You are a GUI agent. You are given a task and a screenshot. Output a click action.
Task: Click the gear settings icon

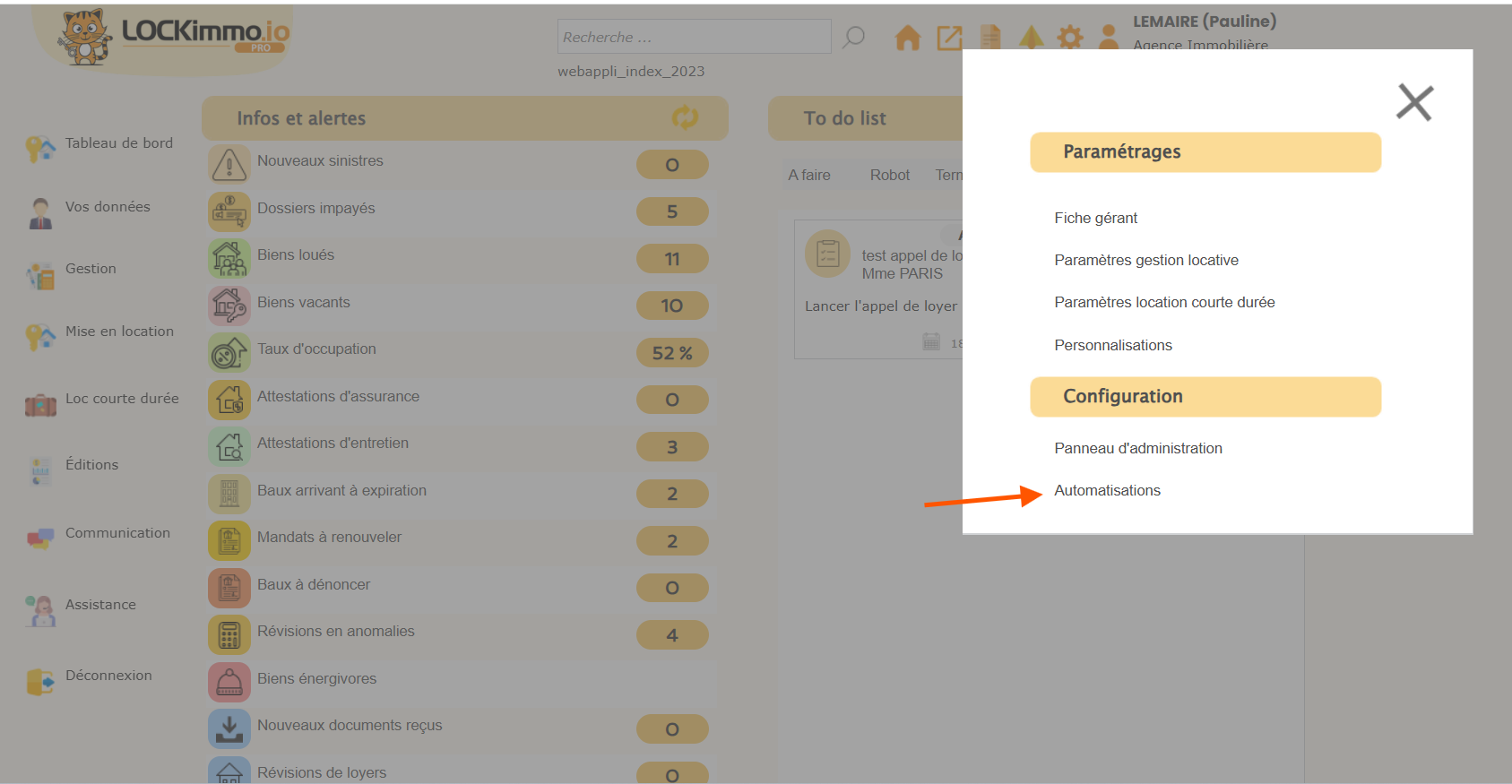tap(1069, 38)
